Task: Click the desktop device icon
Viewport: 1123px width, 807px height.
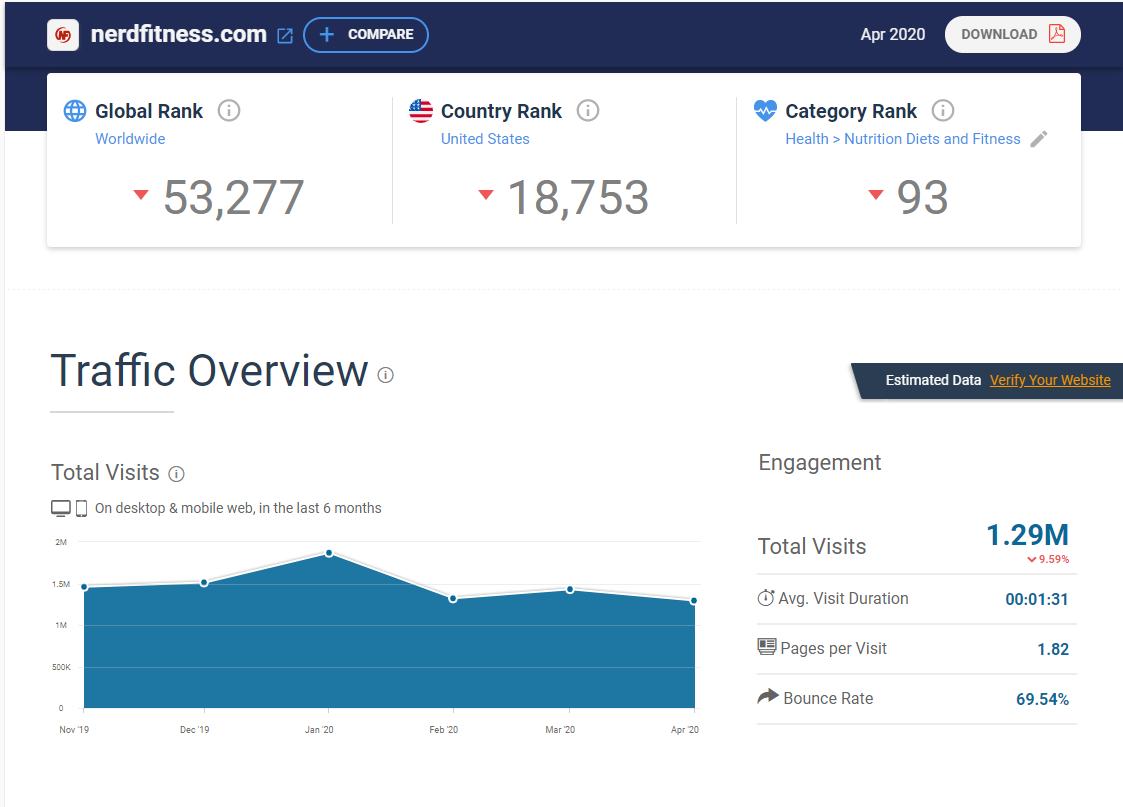Action: [x=61, y=508]
